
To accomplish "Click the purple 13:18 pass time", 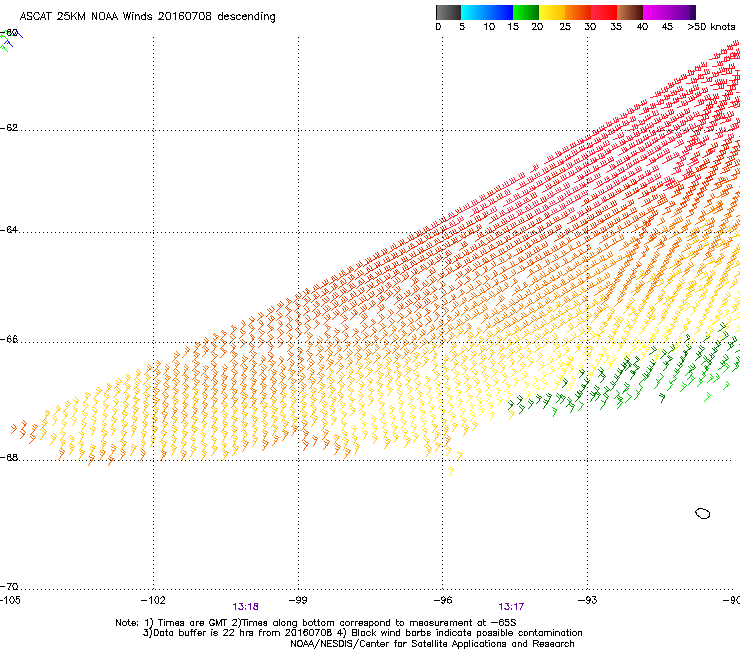I will (245, 607).
